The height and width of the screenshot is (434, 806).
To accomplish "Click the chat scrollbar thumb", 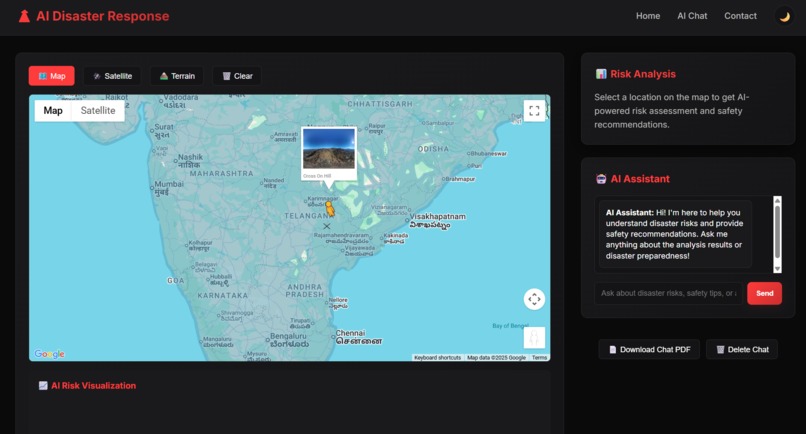I will click(777, 231).
